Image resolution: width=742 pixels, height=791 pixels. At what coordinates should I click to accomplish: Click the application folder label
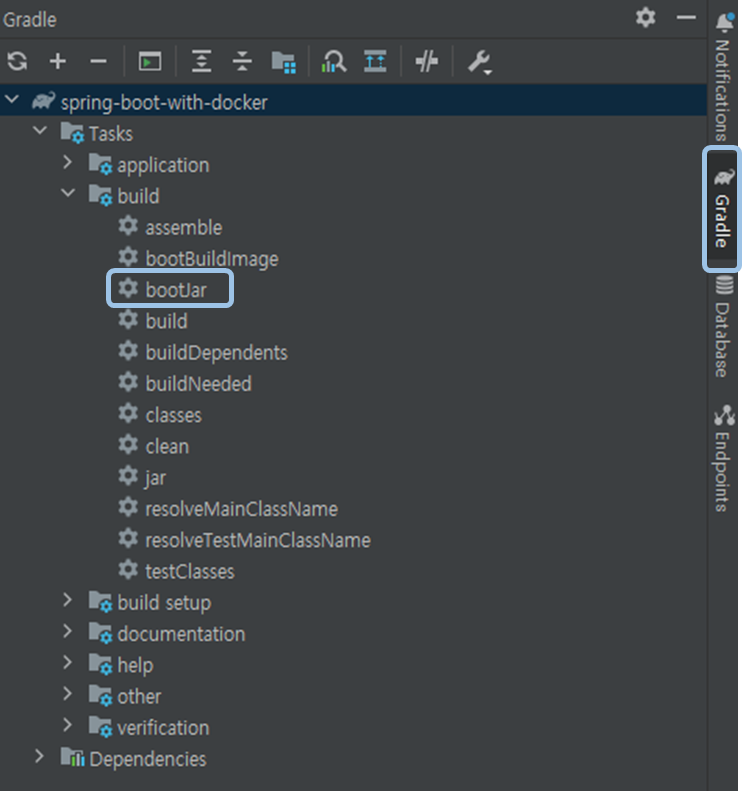(x=163, y=166)
